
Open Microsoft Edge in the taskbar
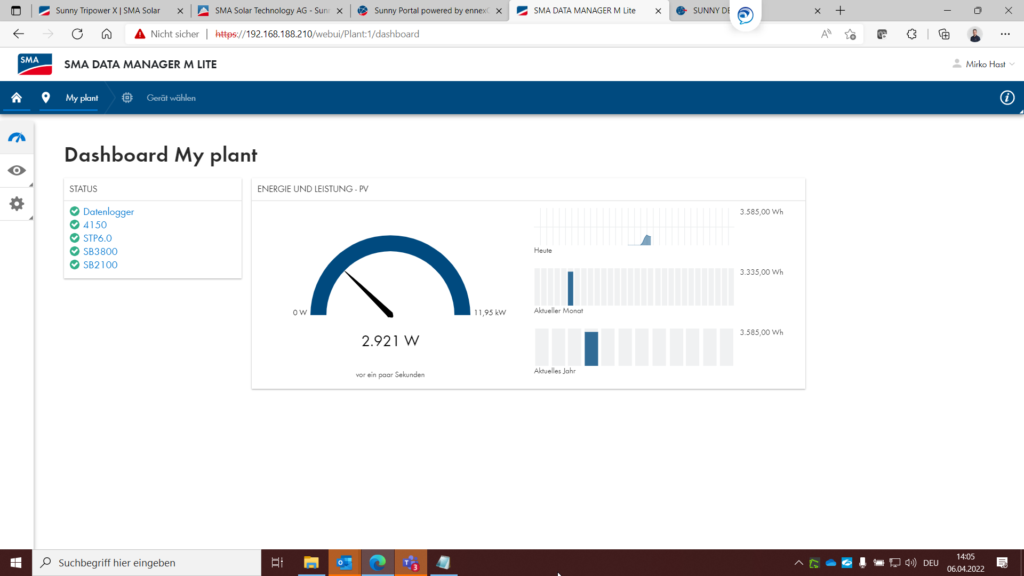[x=377, y=563]
